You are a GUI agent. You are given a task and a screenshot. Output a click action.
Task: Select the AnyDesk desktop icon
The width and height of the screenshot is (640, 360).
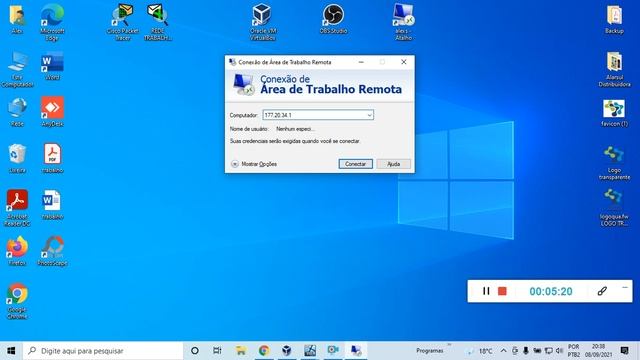[x=52, y=111]
